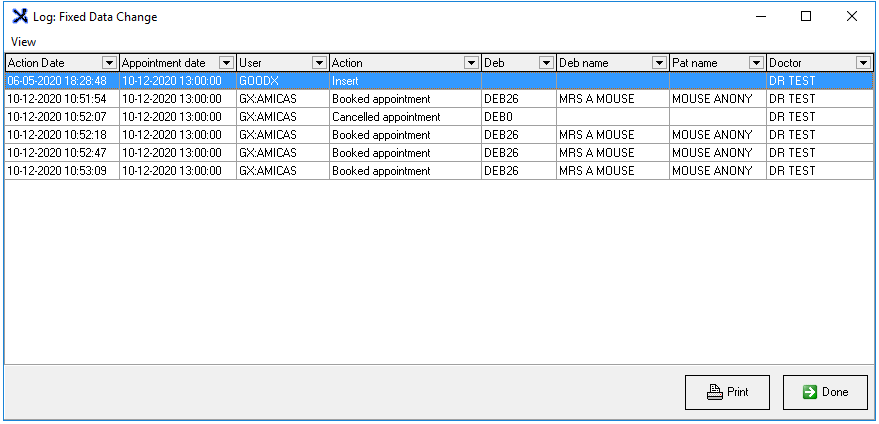Select the Cancelled appointment row

[x=385, y=117]
